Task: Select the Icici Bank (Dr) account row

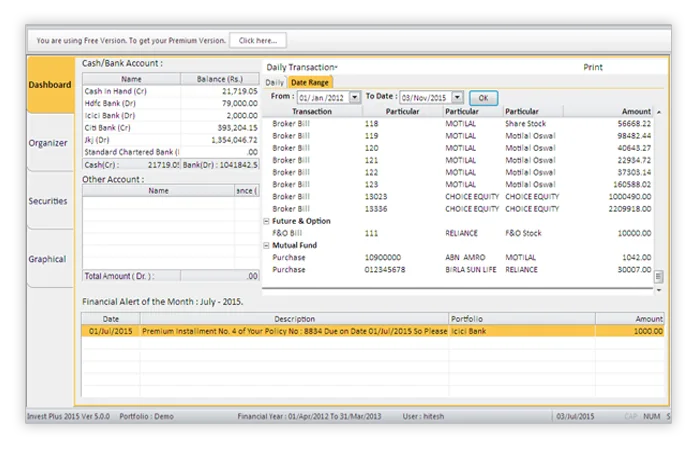Action: pos(171,116)
